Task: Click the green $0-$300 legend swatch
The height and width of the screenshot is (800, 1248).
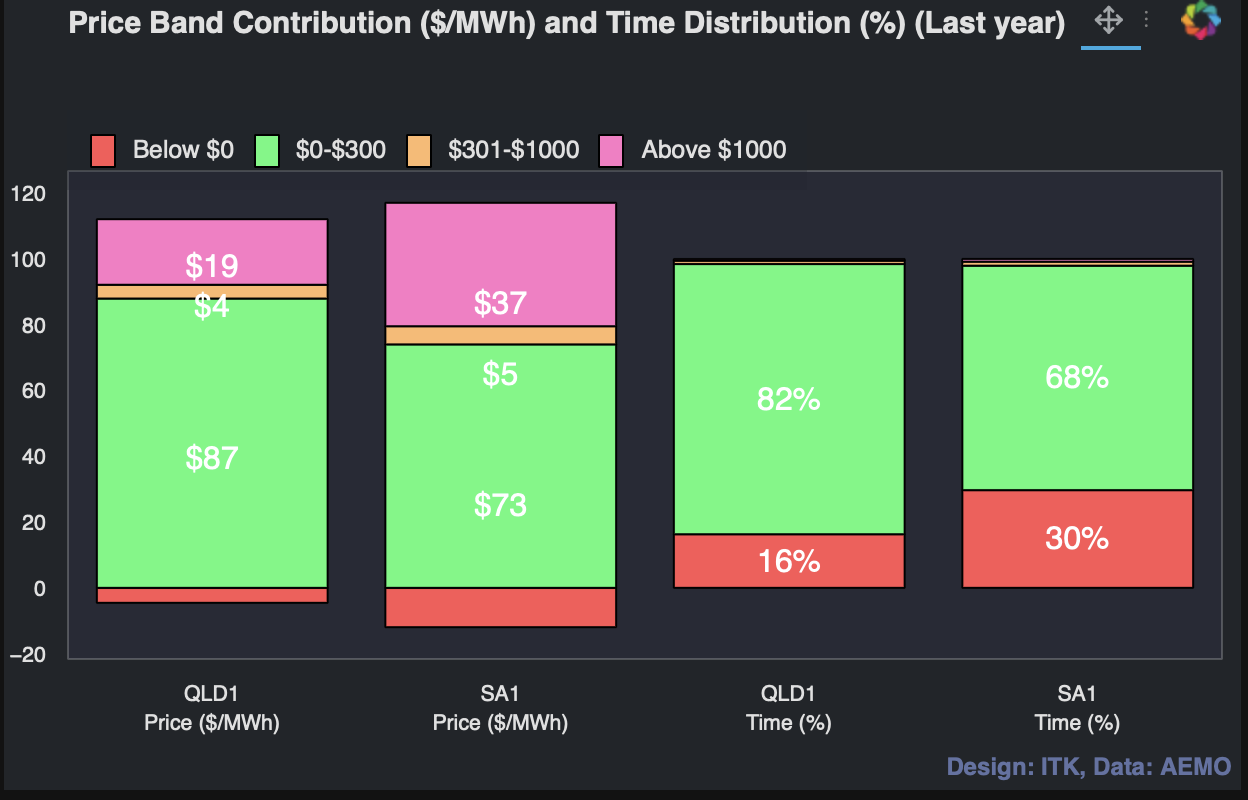Action: (268, 150)
